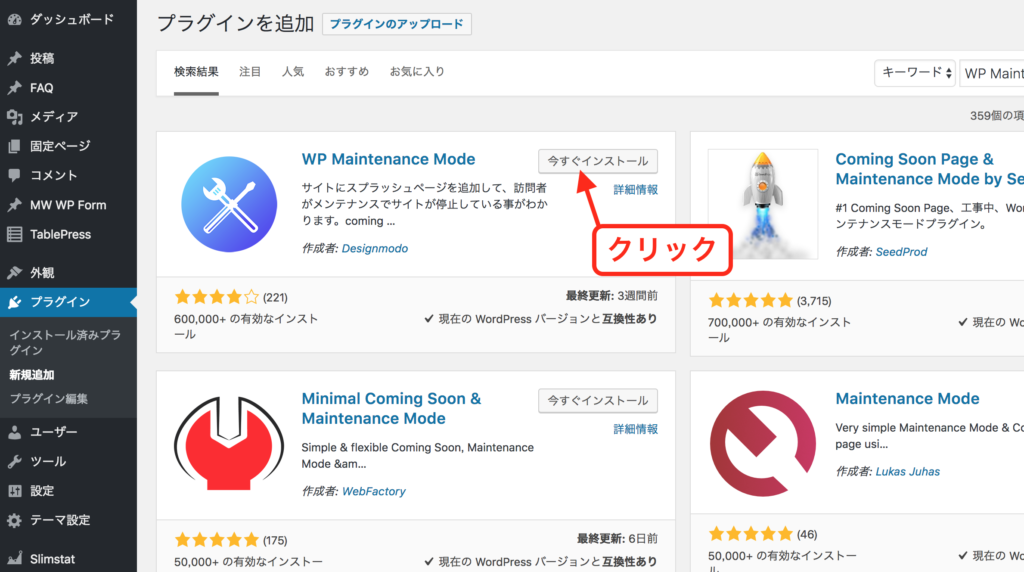The image size is (1024, 572).
Task: Click the 外観 paintbrush icon
Action: coord(14,272)
